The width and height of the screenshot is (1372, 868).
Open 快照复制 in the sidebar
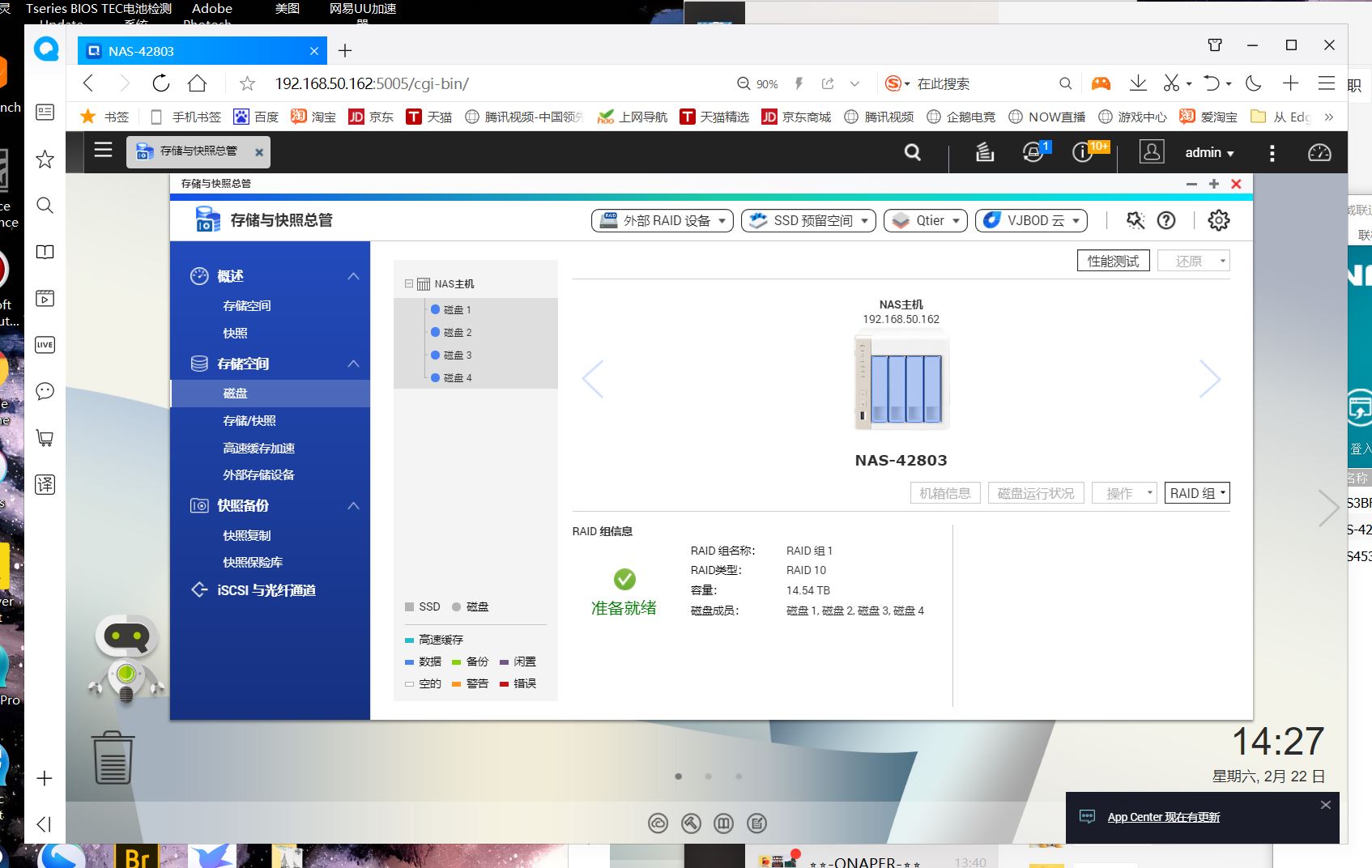point(247,535)
